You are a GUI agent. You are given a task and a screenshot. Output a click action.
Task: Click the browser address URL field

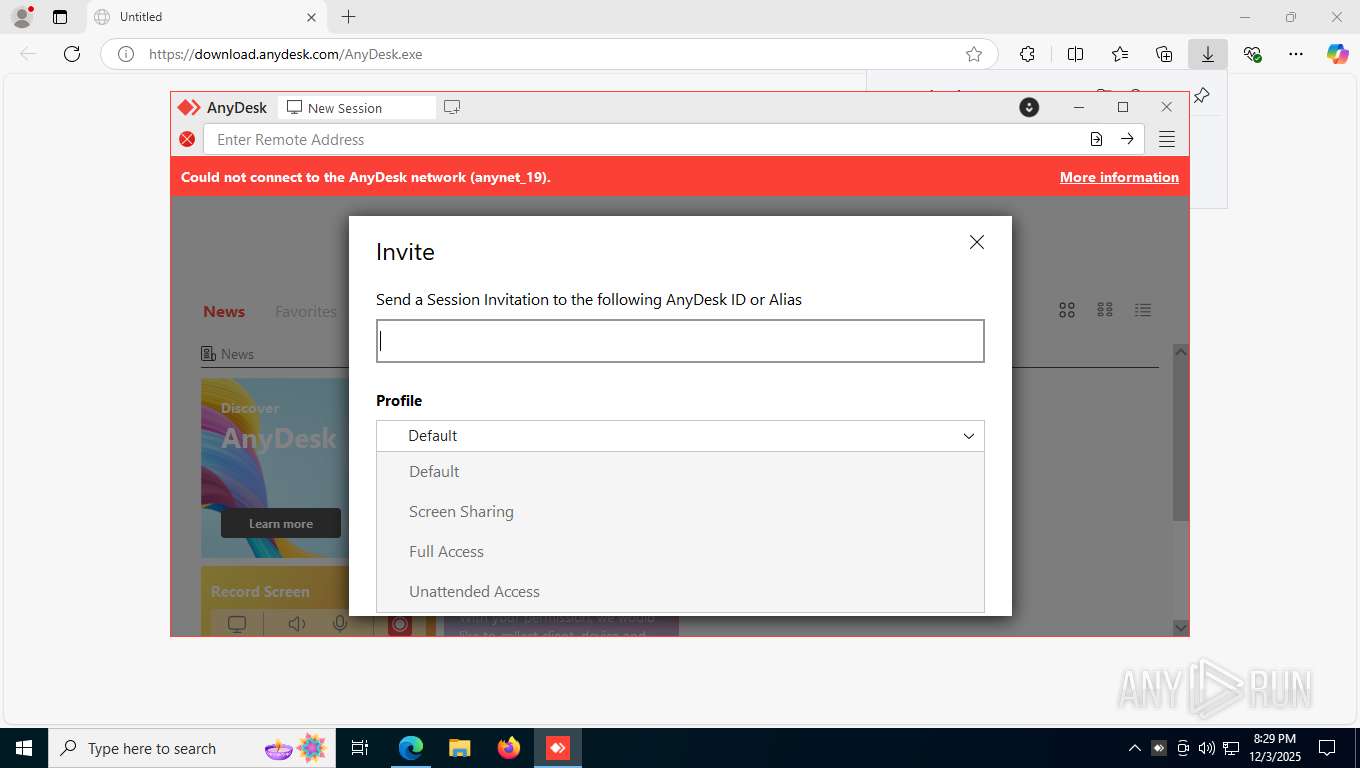550,54
